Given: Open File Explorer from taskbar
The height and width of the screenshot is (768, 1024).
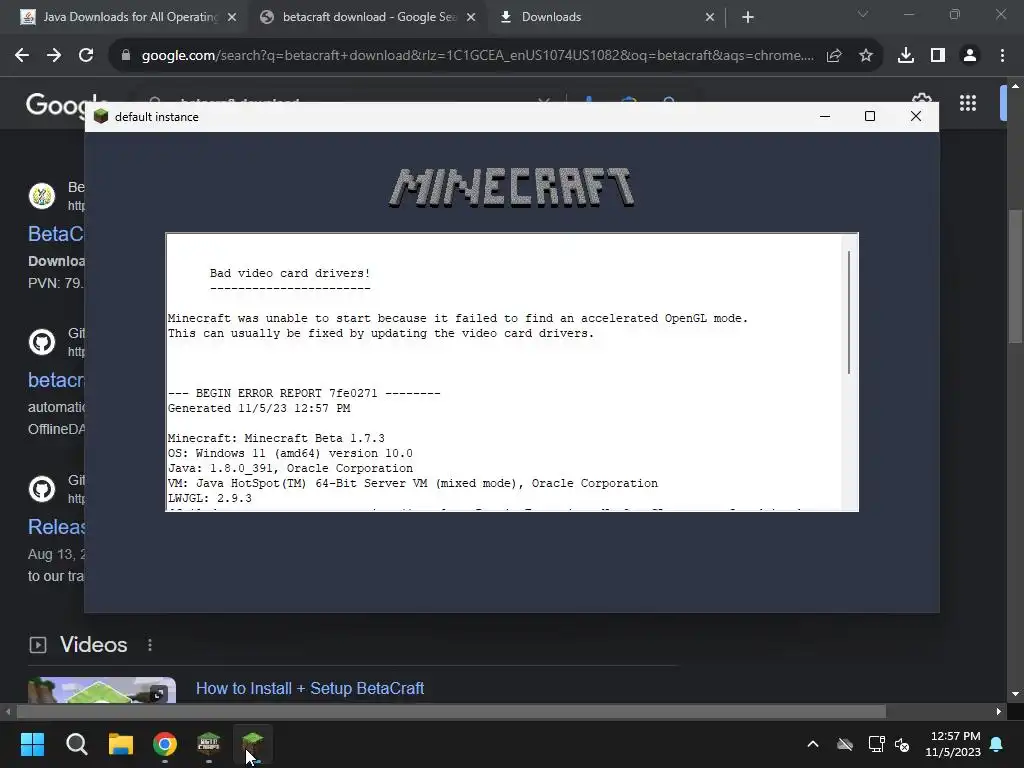Looking at the screenshot, I should pos(121,744).
